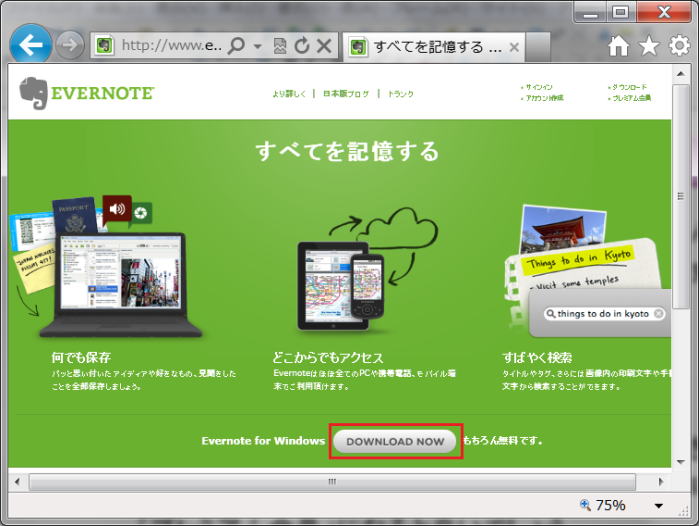699x526 pixels.
Task: Click the search magnifier in the address bar
Action: click(236, 45)
